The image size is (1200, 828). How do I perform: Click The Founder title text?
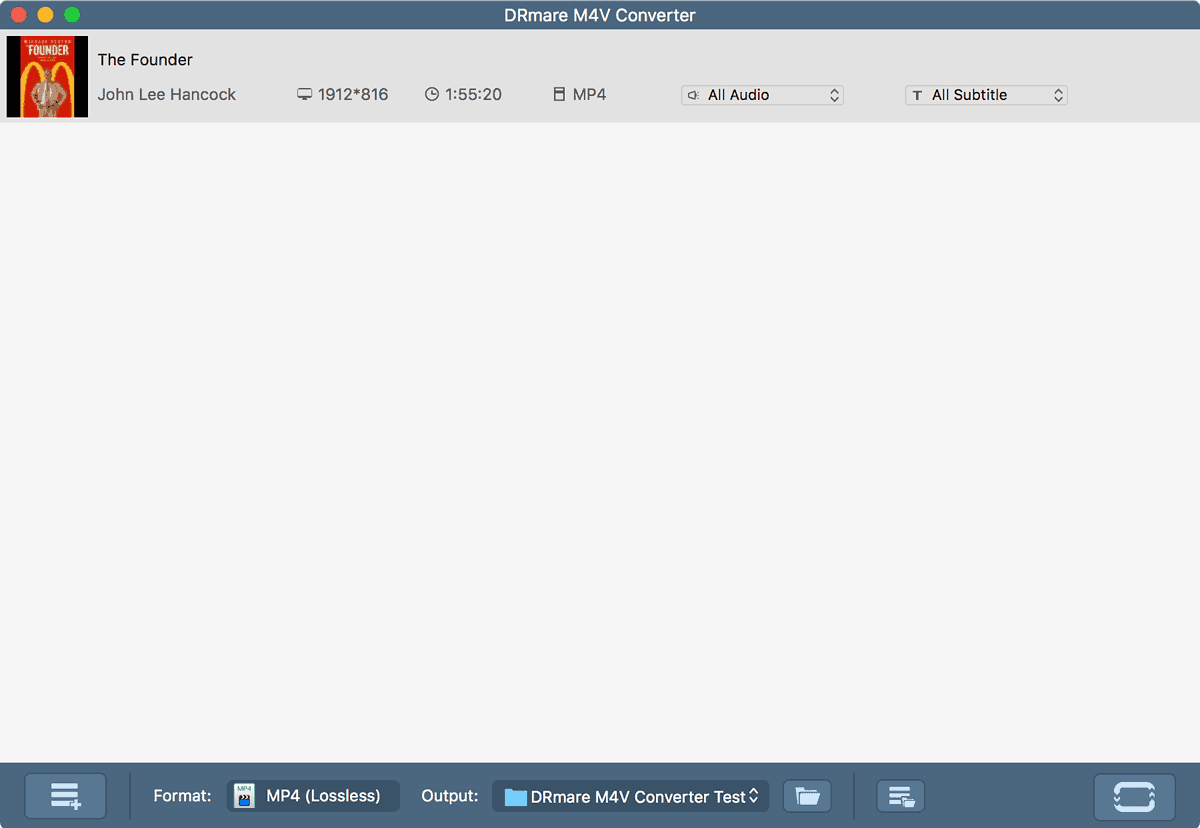(145, 60)
